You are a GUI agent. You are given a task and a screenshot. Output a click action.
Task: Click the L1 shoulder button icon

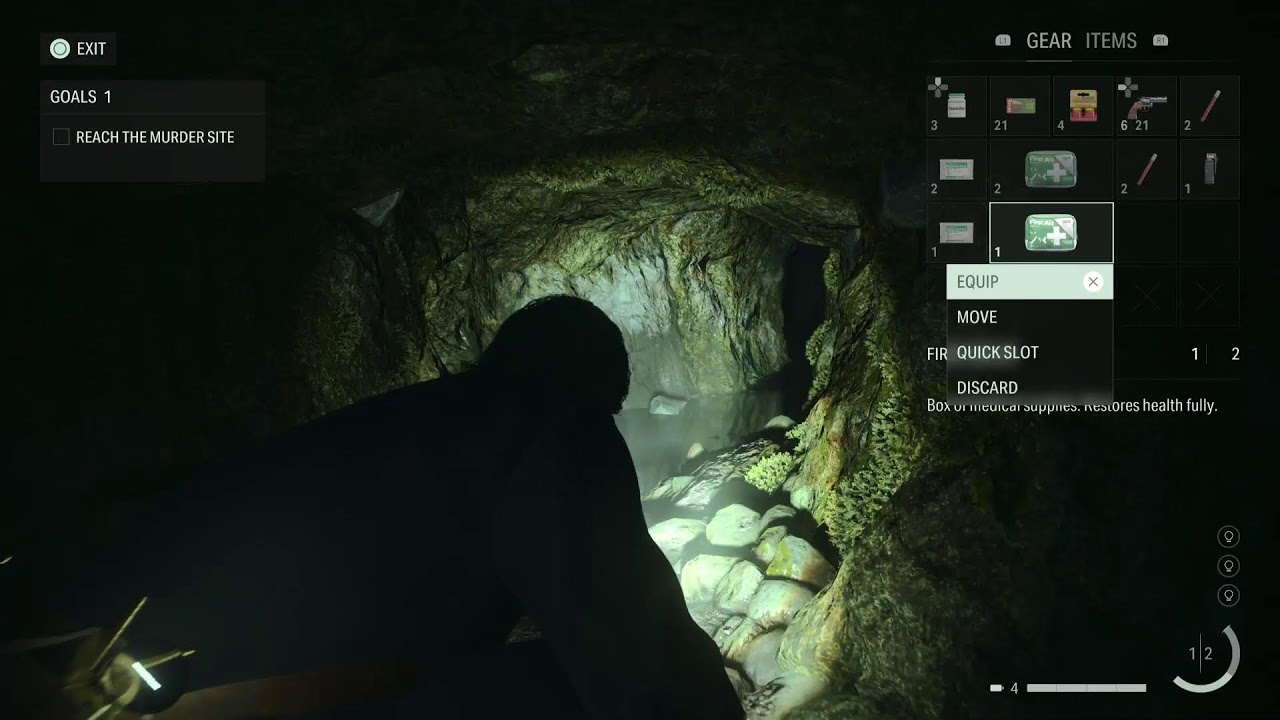1003,41
